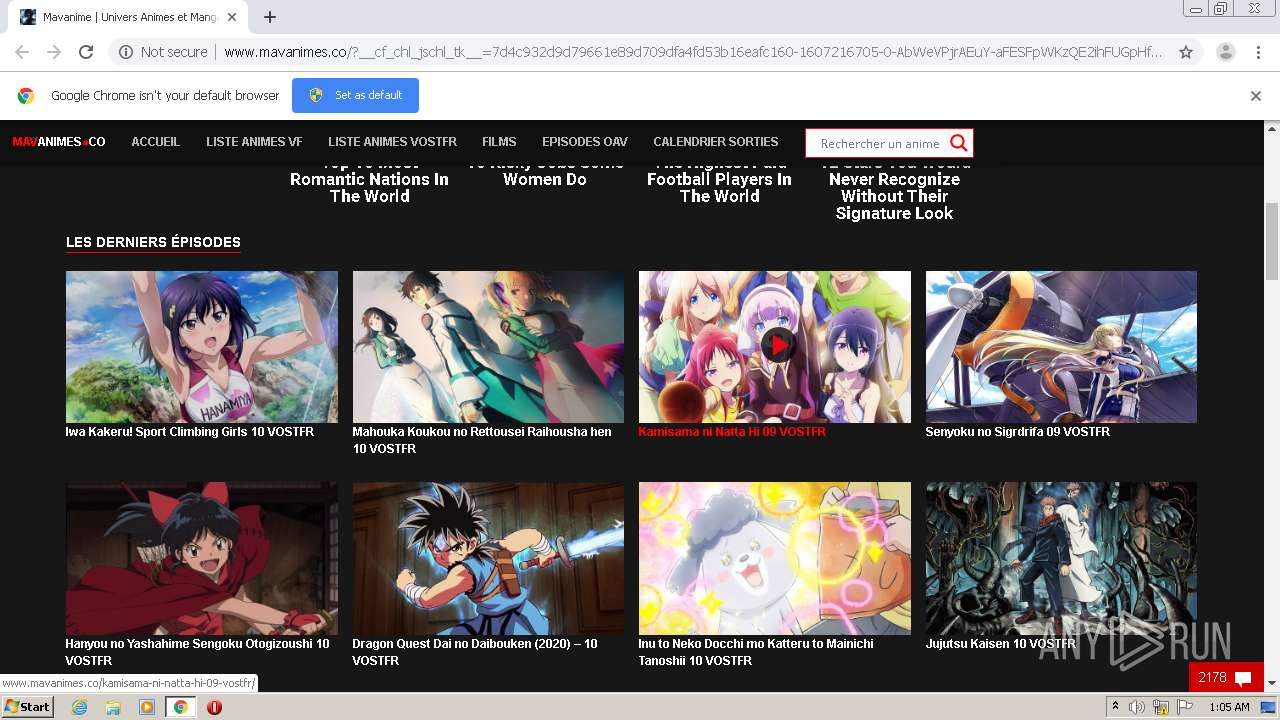This screenshot has height=720, width=1280.
Task: Click the MAVANIMES.CO logo
Action: [x=59, y=142]
